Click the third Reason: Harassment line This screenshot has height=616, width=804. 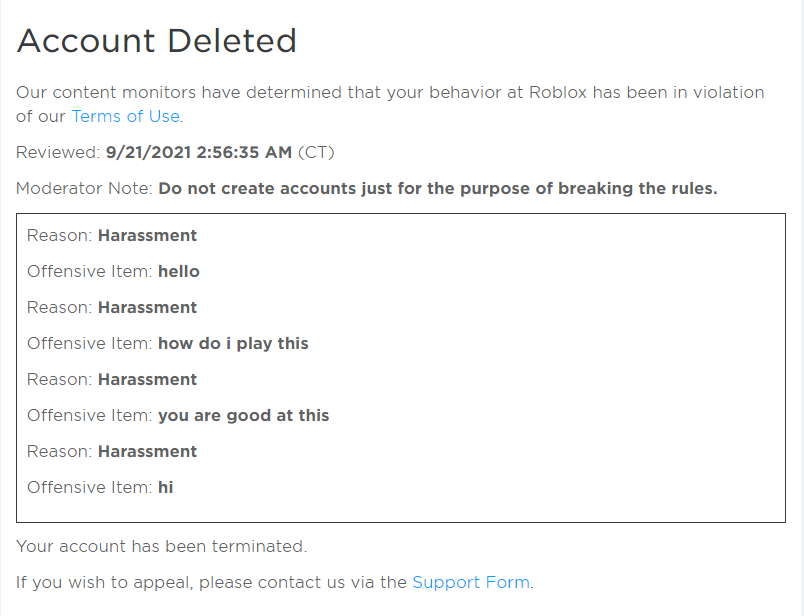[112, 380]
